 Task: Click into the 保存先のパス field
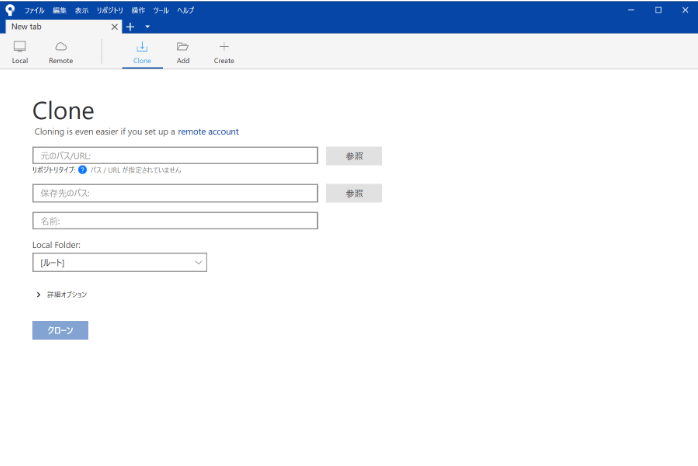click(175, 193)
